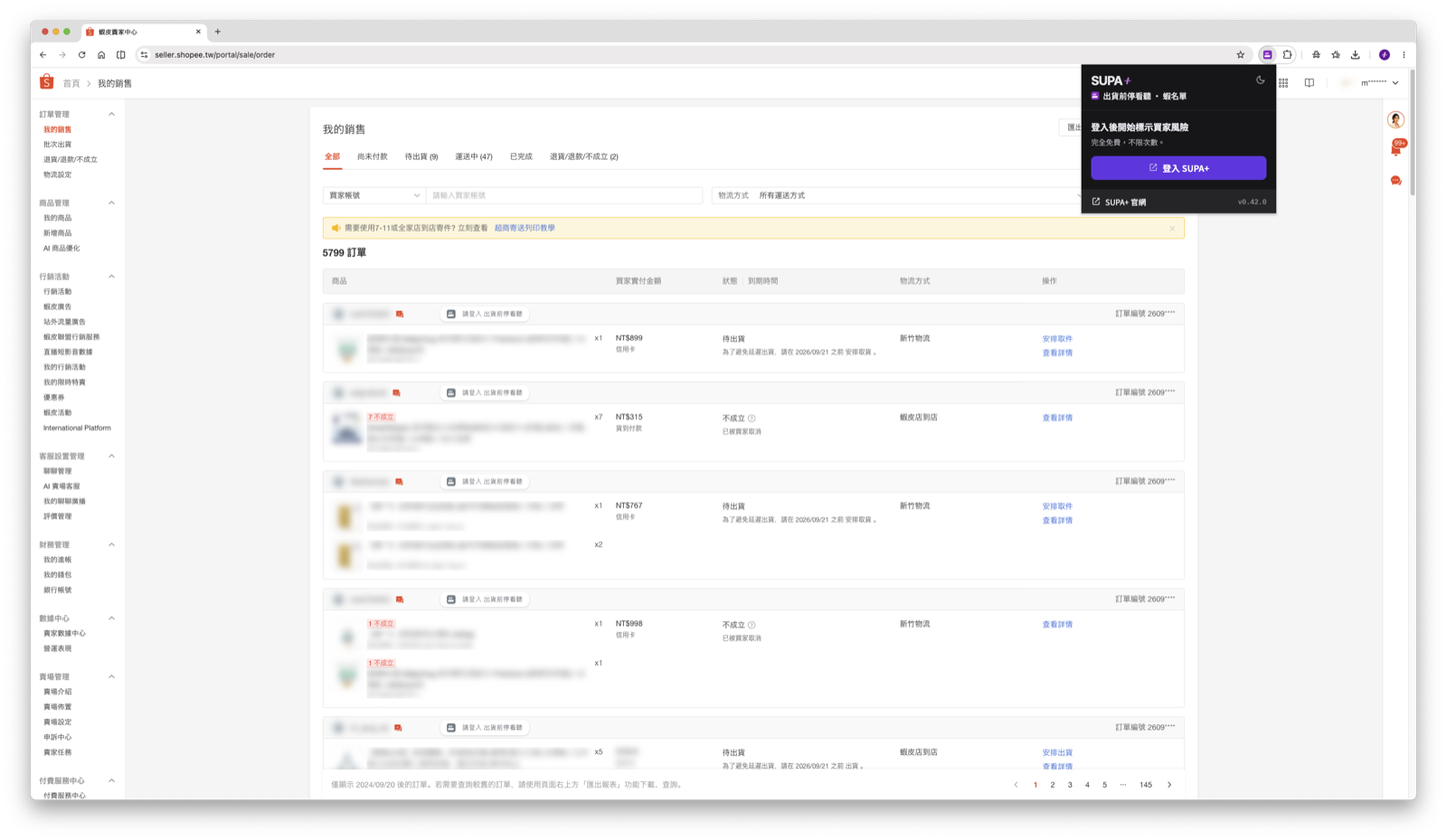Switch to the 退貨/退款/不成立 (2) tab
This screenshot has width=1447, height=840.
pyautogui.click(x=584, y=156)
